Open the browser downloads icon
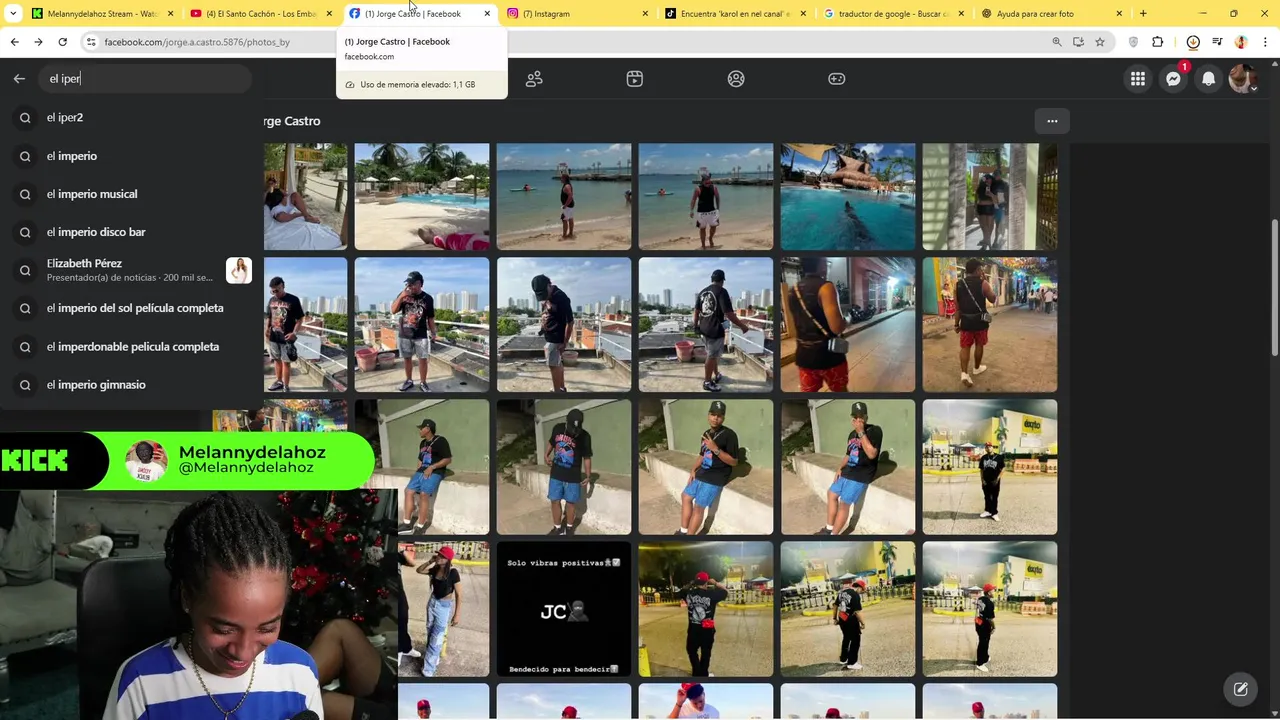 pyautogui.click(x=1193, y=42)
